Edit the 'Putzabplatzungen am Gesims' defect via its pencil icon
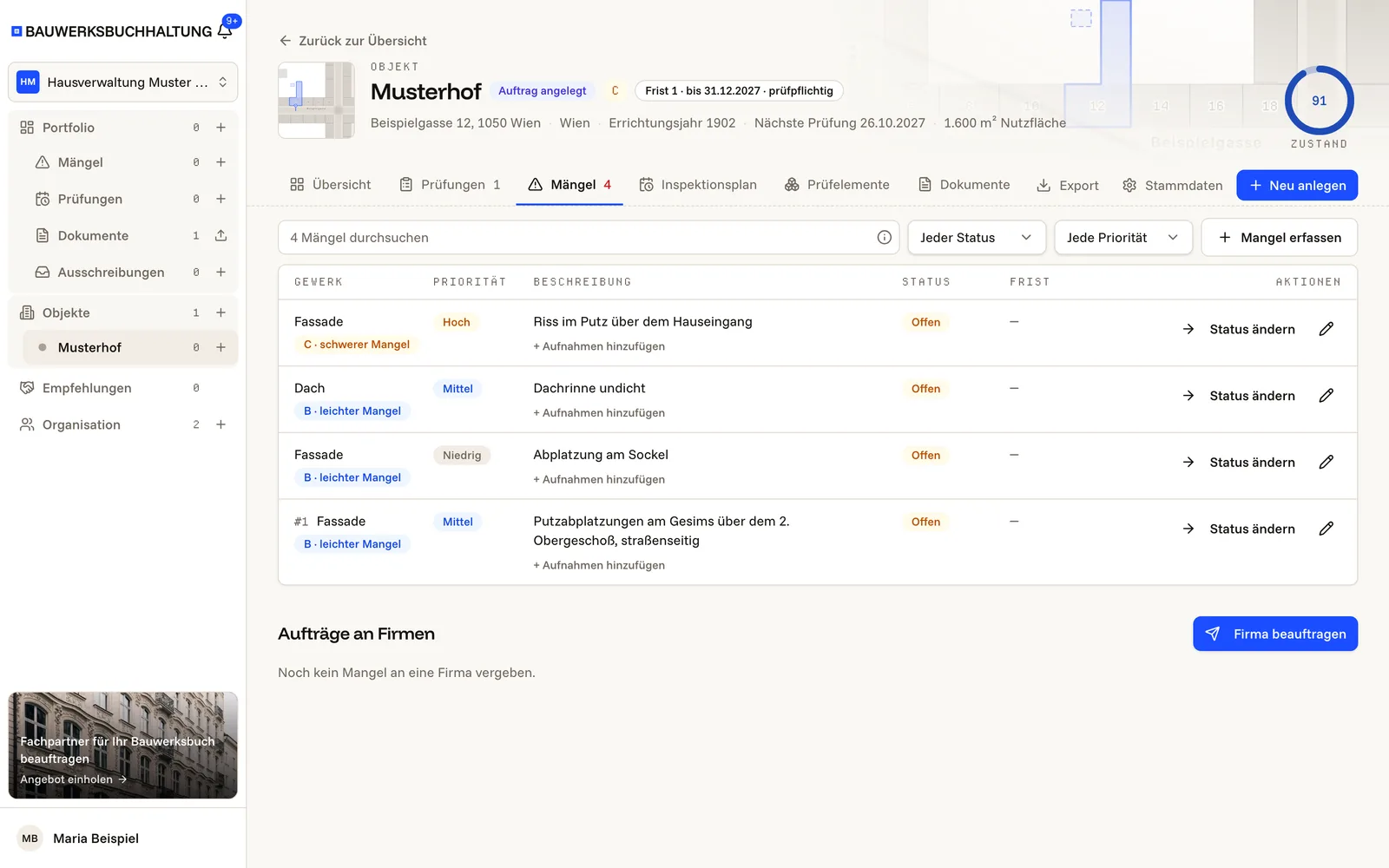The height and width of the screenshot is (868, 1389). [1326, 529]
